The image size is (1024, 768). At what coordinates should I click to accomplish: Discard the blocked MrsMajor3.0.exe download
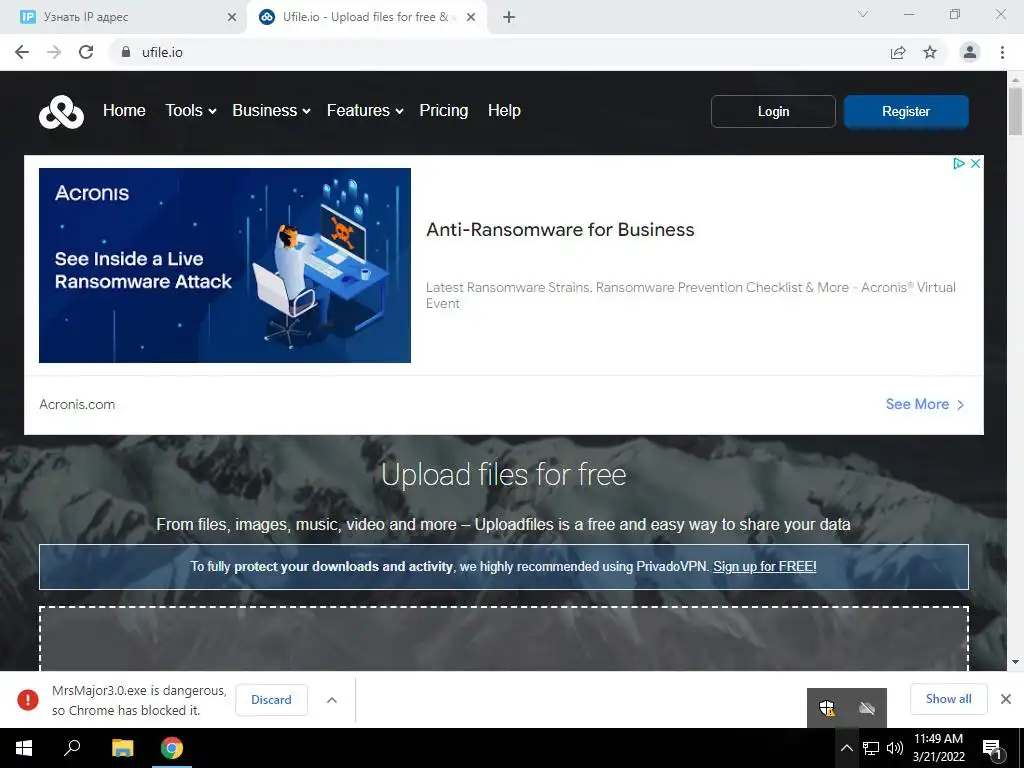click(271, 700)
